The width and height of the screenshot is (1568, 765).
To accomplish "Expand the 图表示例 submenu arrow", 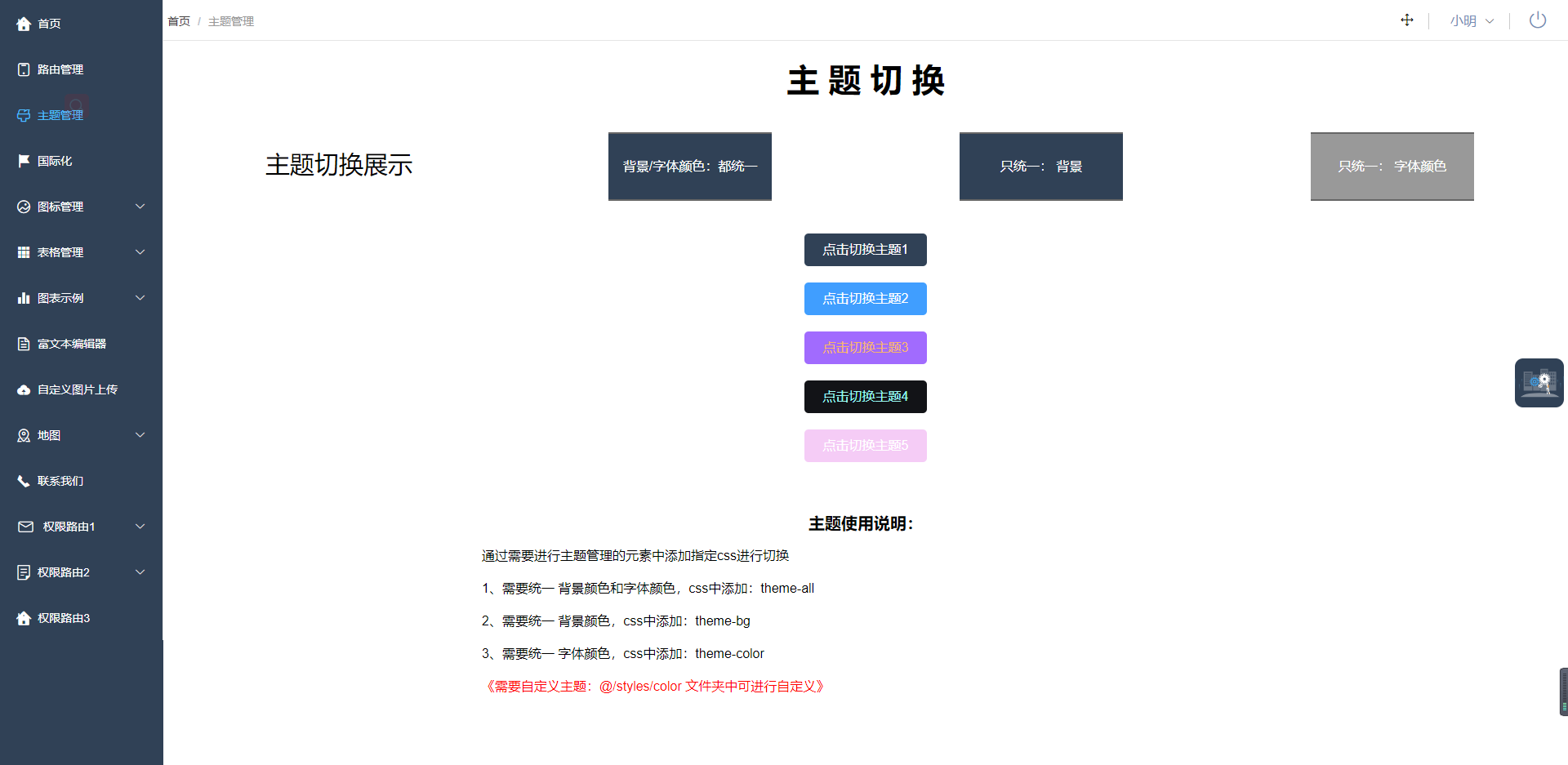I will 140,298.
